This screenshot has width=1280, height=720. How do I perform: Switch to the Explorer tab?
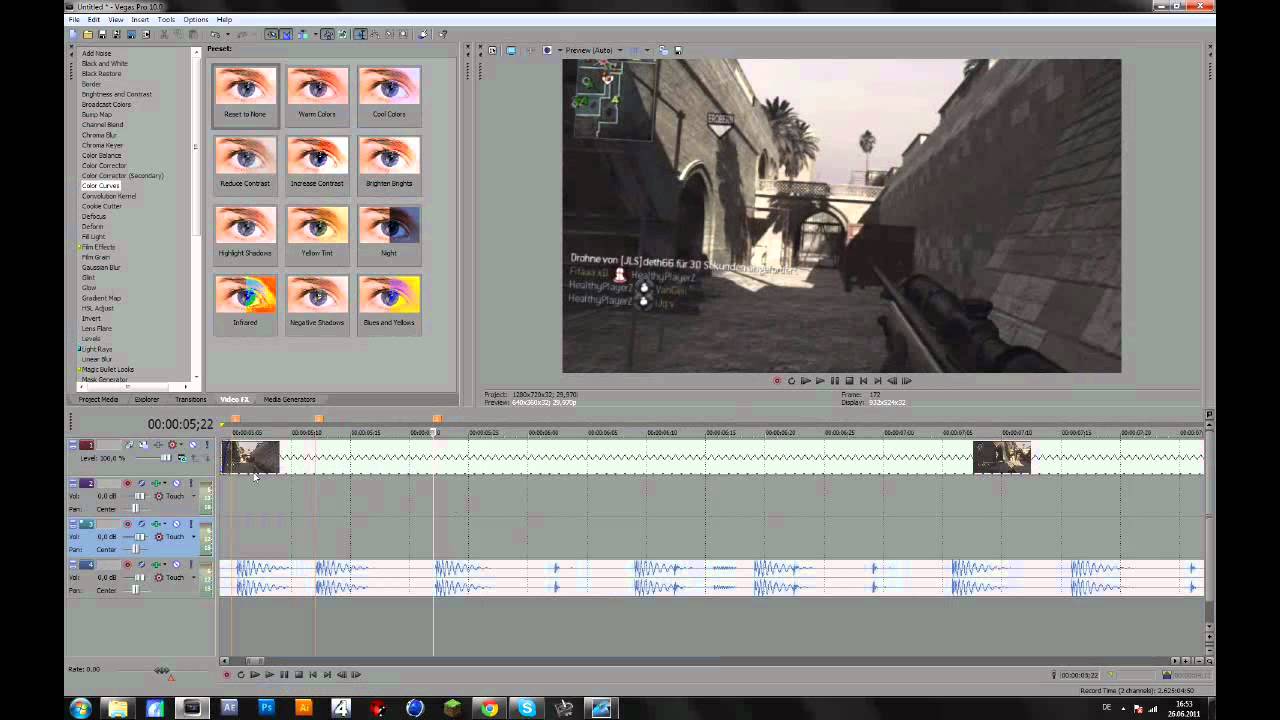coord(147,399)
